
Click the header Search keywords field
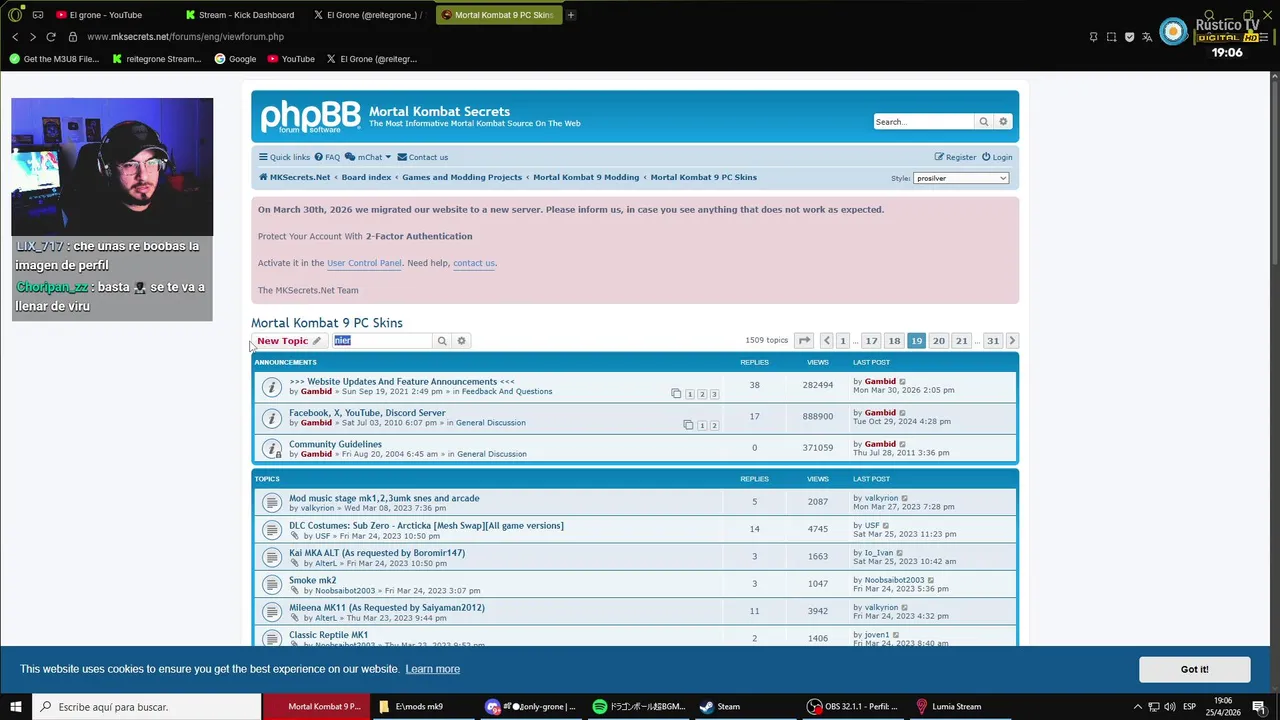(923, 122)
